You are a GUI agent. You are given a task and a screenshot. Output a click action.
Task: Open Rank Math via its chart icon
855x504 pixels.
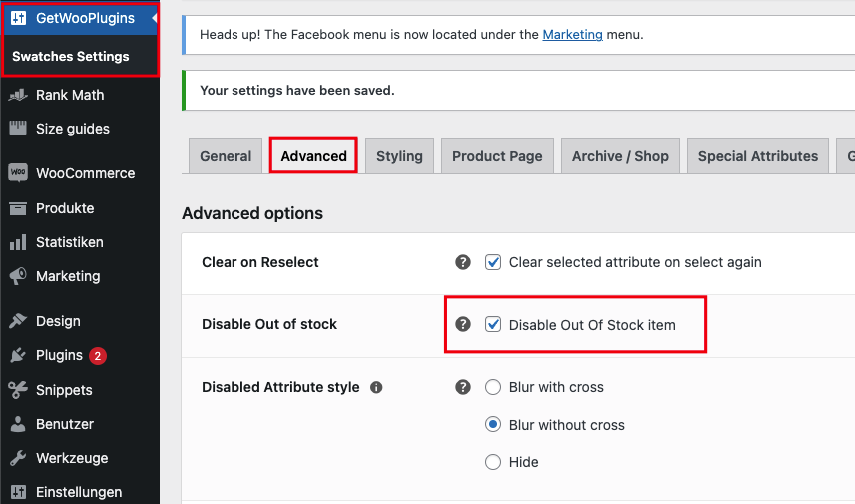18,95
